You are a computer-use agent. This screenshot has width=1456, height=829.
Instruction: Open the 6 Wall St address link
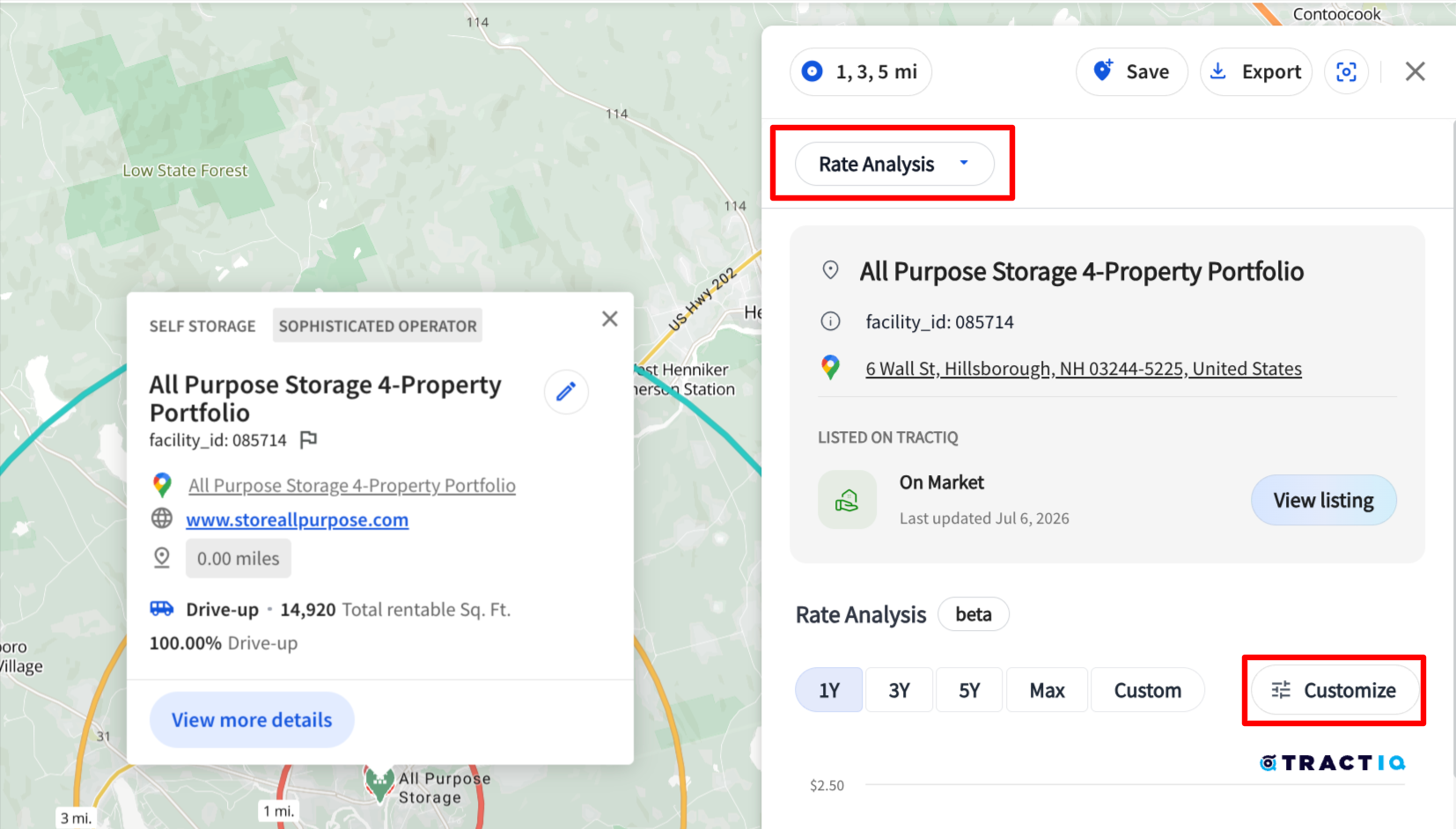pyautogui.click(x=1084, y=369)
